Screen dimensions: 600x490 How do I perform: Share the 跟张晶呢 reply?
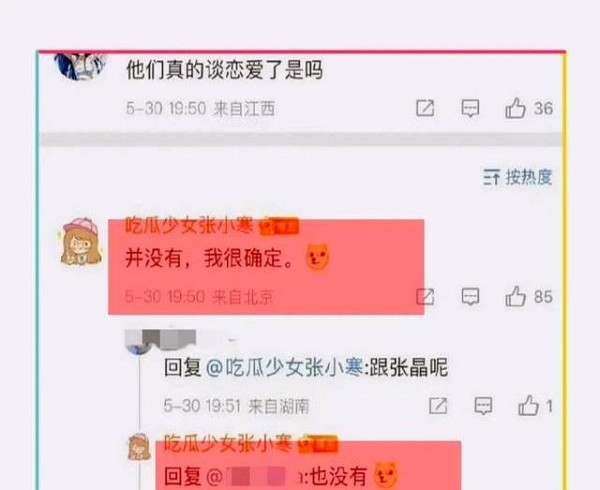(x=438, y=406)
